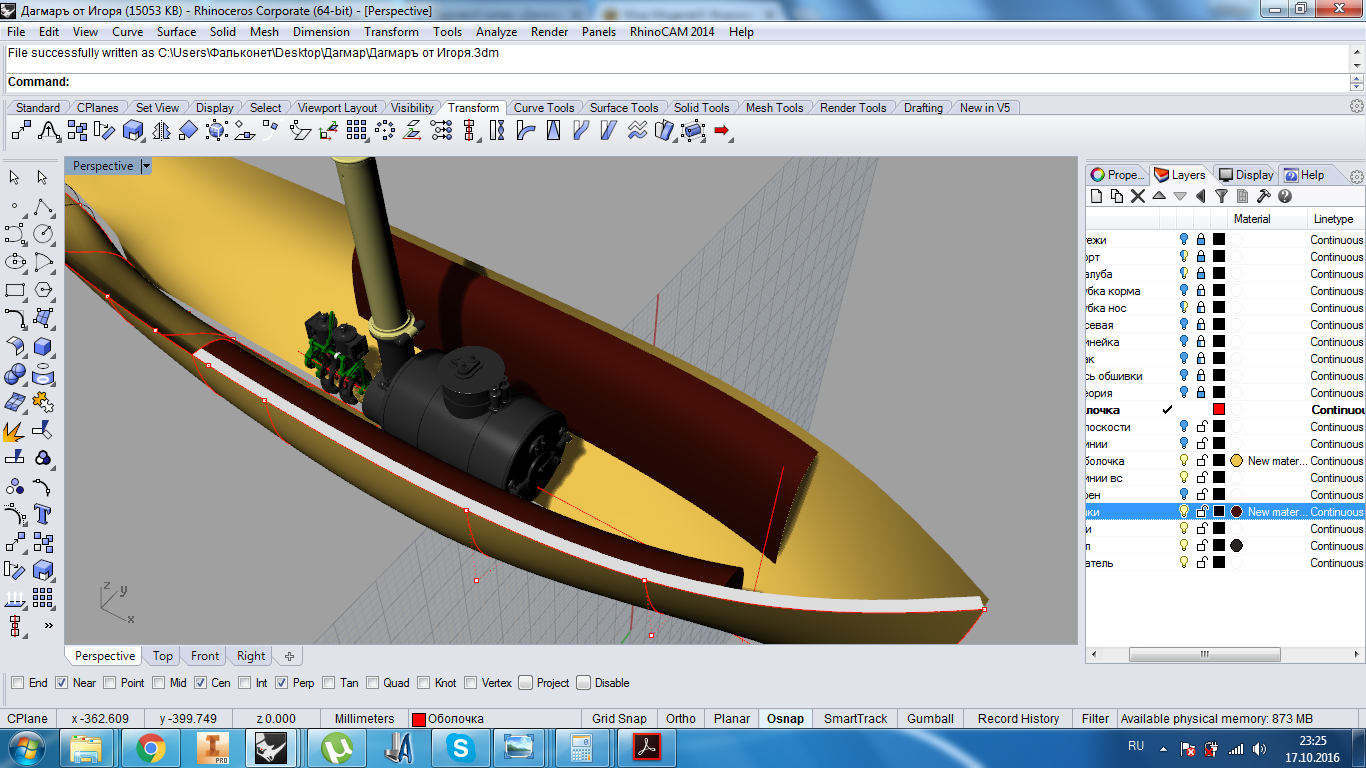The height and width of the screenshot is (768, 1366).
Task: Click the Layers panel horizontal scrollbar
Action: click(x=1205, y=655)
